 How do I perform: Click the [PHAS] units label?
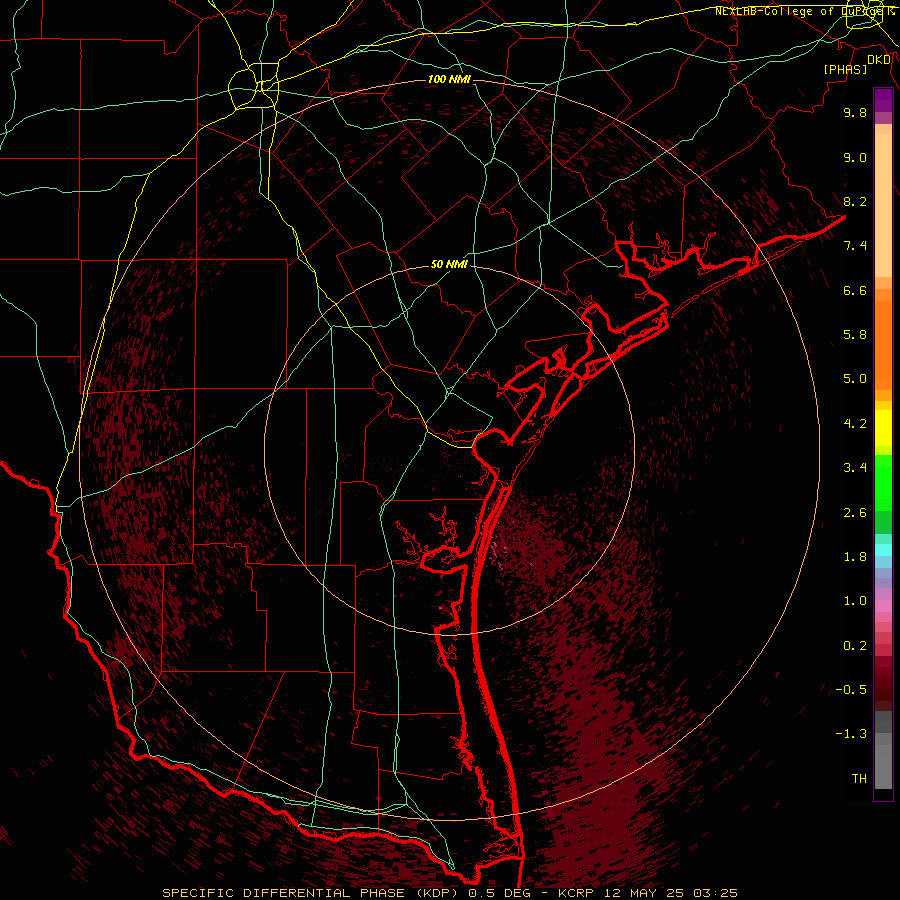[x=845, y=70]
